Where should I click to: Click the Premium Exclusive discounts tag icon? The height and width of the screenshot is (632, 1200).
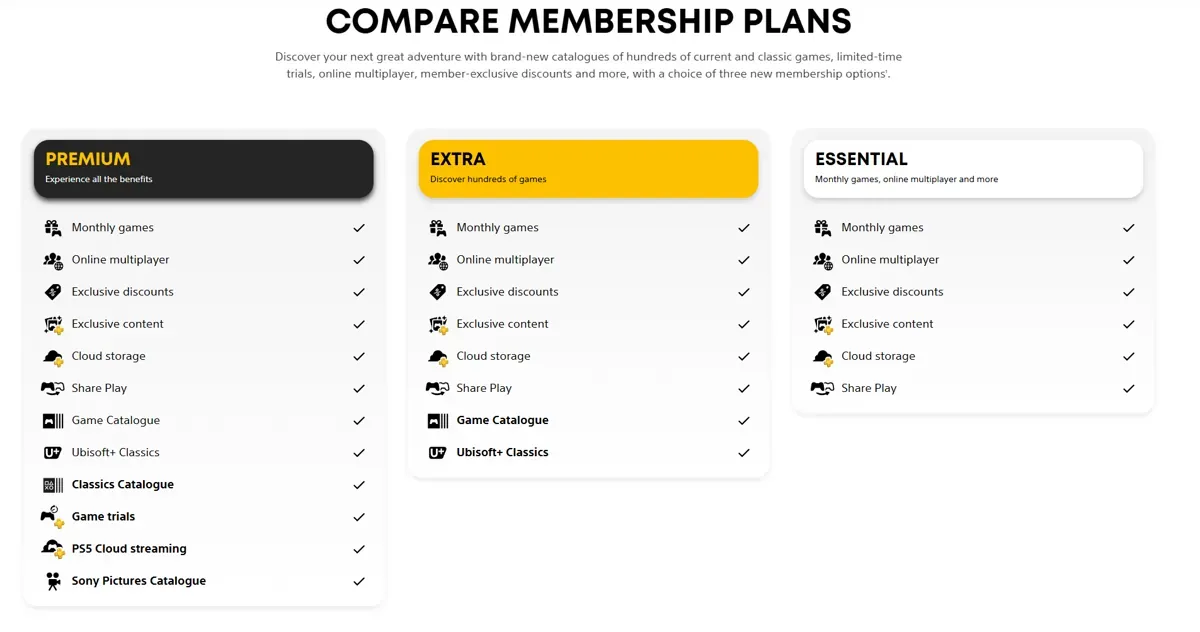(x=53, y=292)
